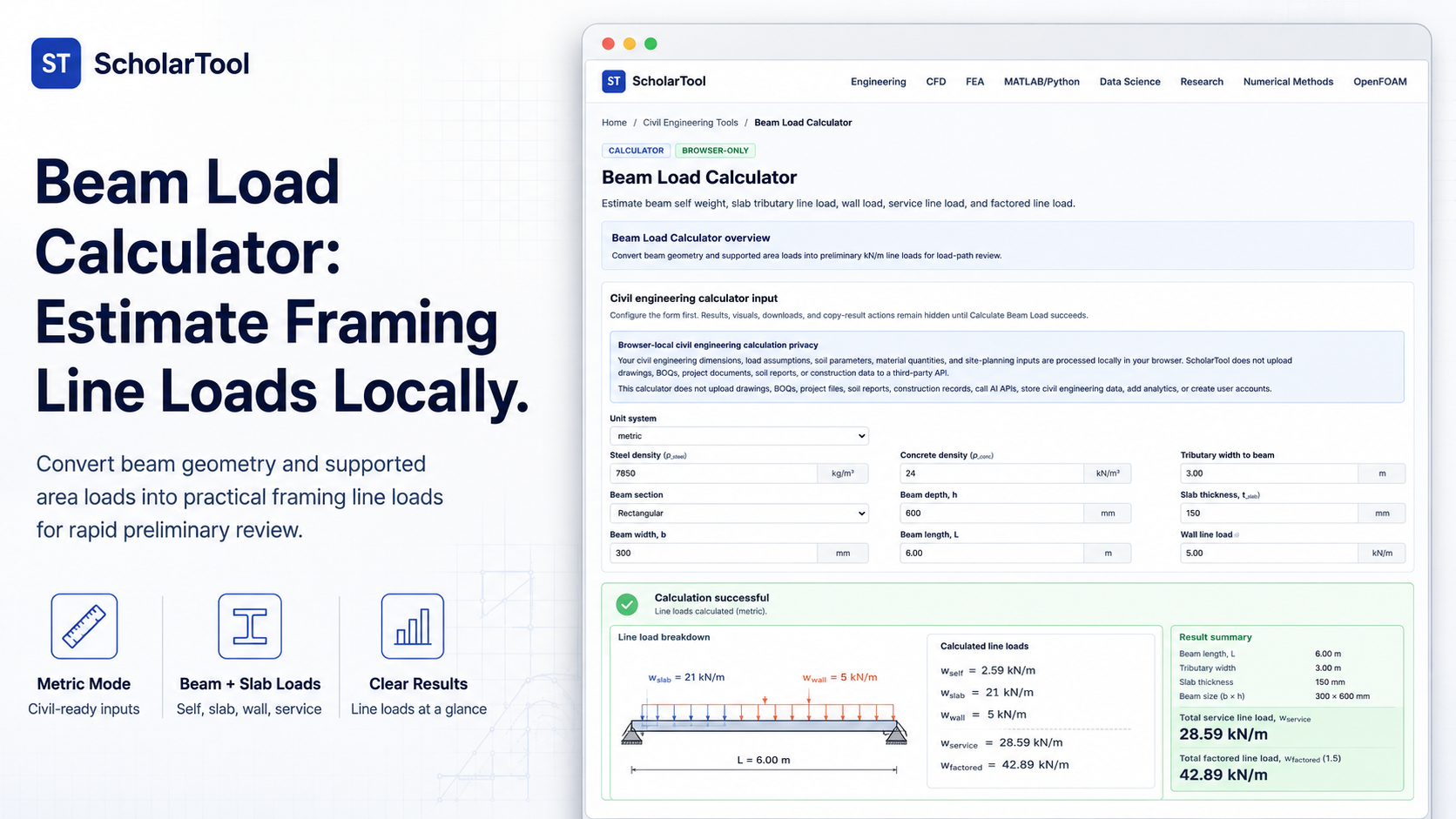Click the Civil engineering calculator input heading

coord(693,298)
